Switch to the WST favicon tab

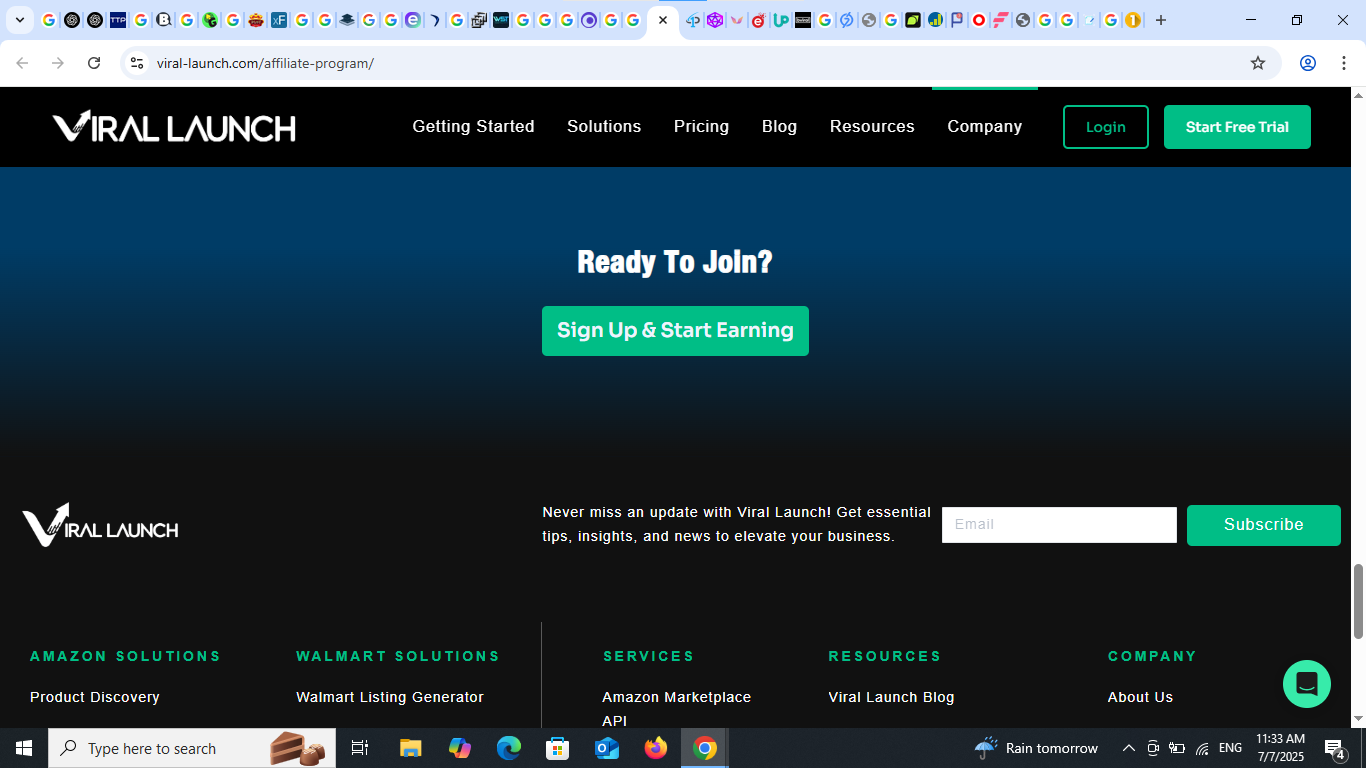point(501,20)
